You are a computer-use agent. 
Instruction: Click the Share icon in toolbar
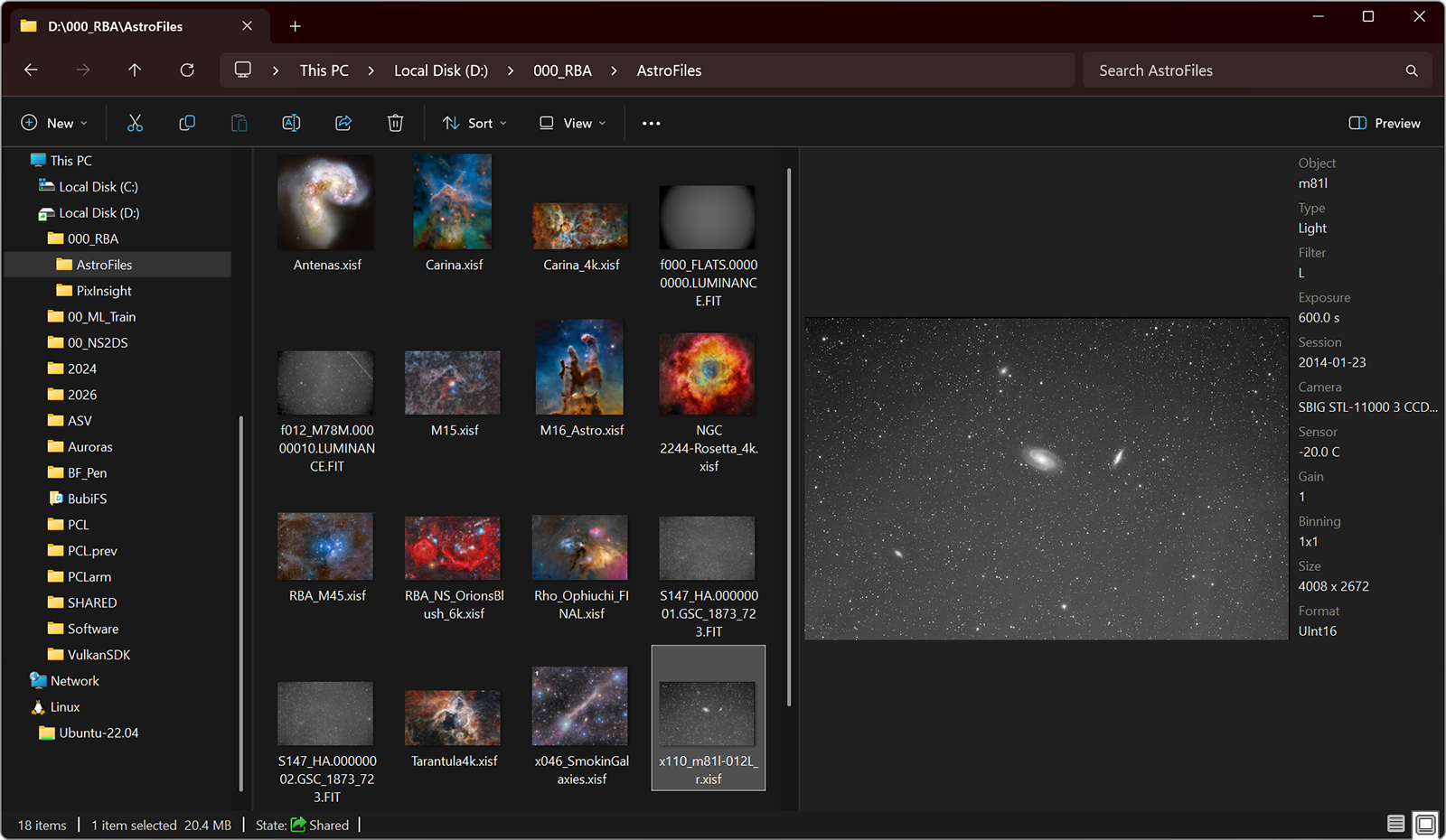click(x=343, y=123)
